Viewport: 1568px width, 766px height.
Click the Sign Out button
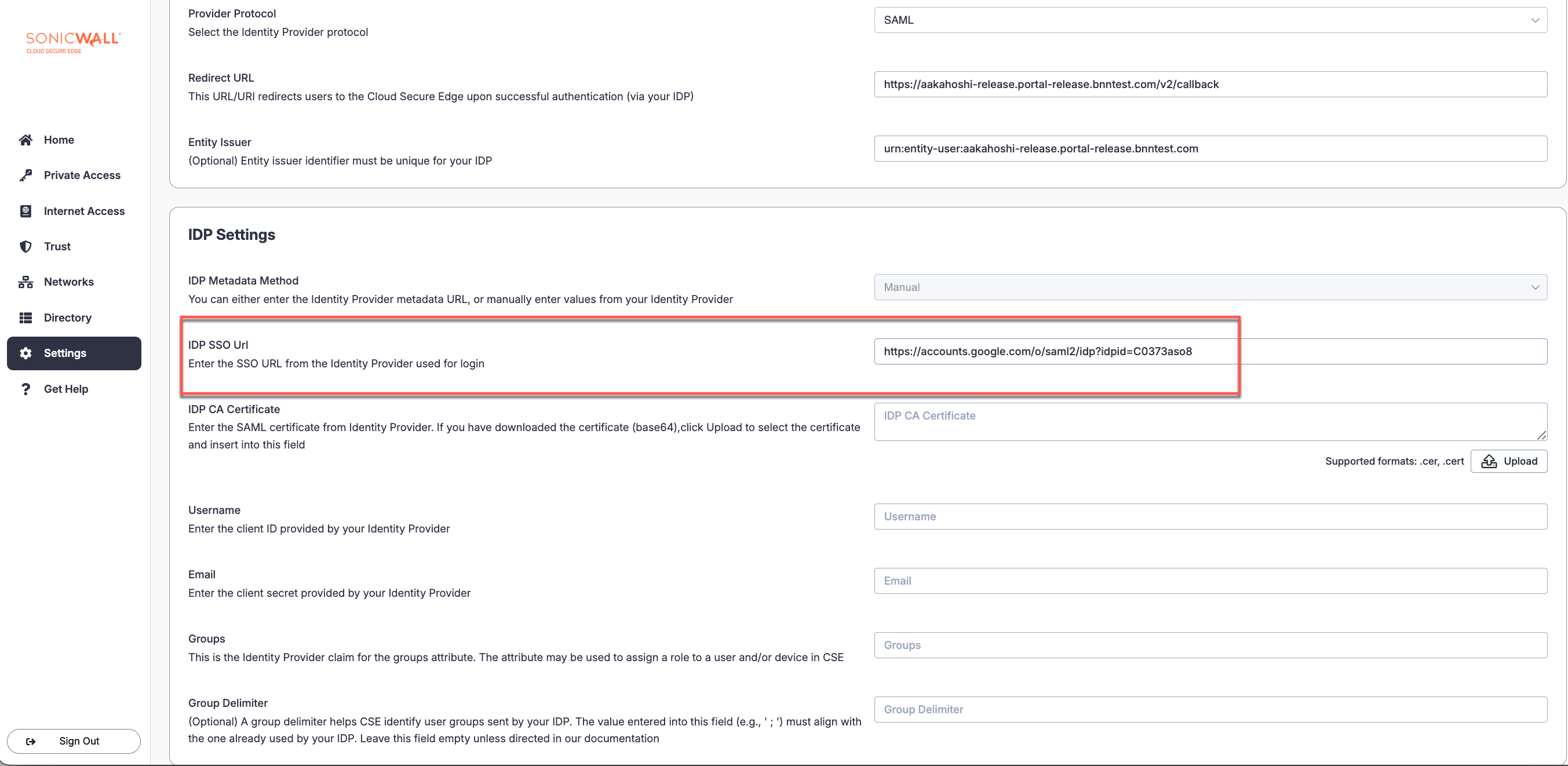tap(74, 741)
